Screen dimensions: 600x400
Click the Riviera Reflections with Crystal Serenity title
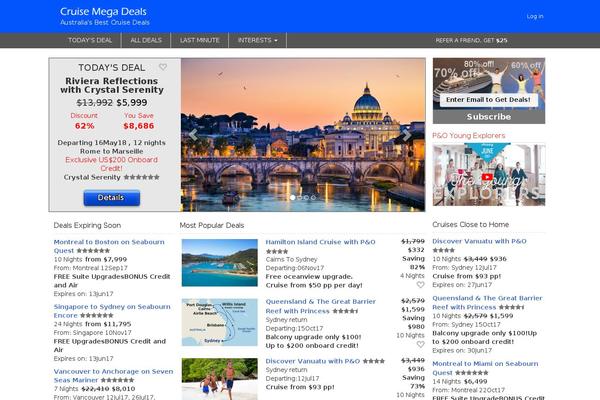pos(112,85)
